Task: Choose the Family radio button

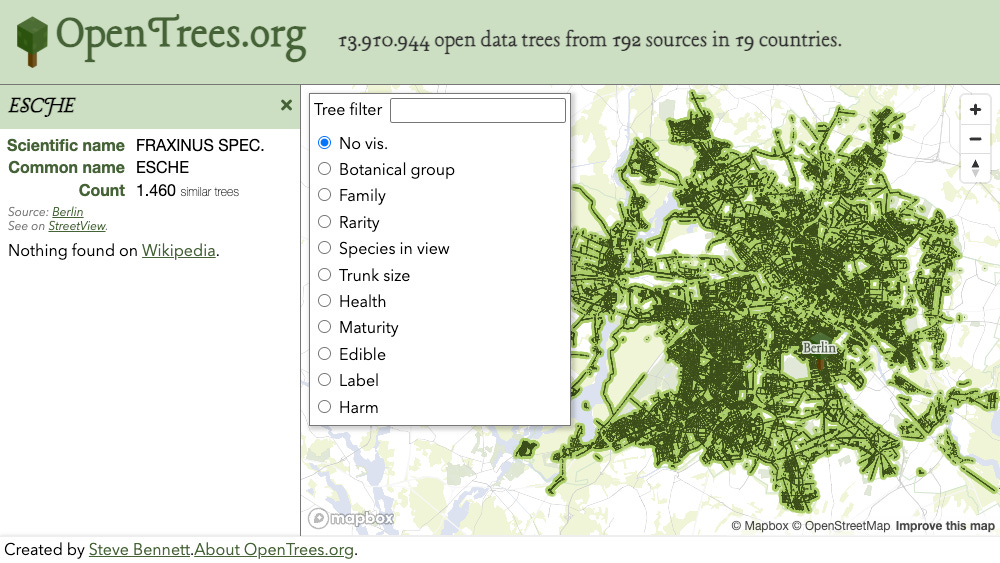Action: pos(325,195)
